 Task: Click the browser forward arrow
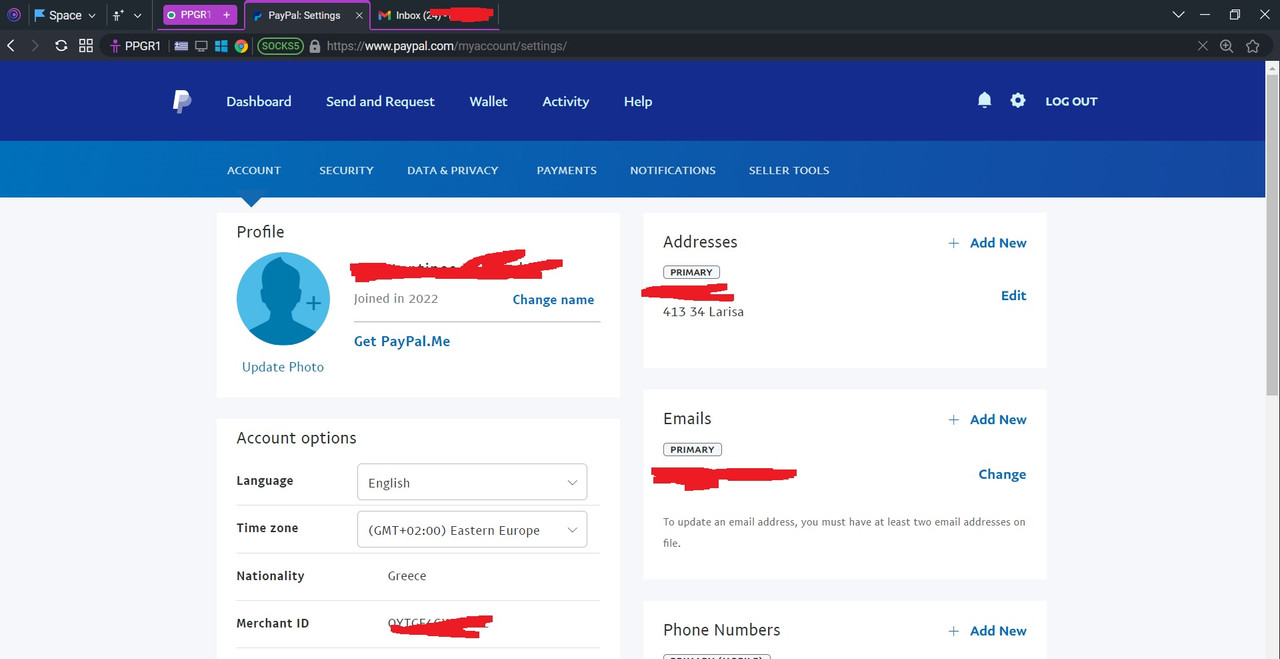[35, 46]
